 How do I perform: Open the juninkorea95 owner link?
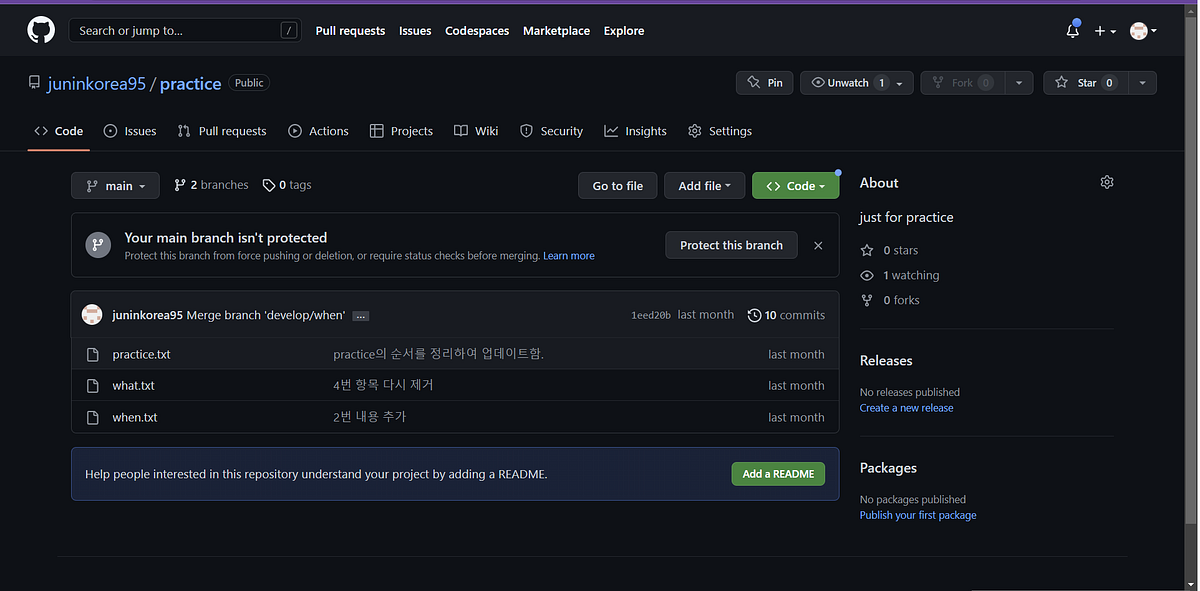point(96,84)
